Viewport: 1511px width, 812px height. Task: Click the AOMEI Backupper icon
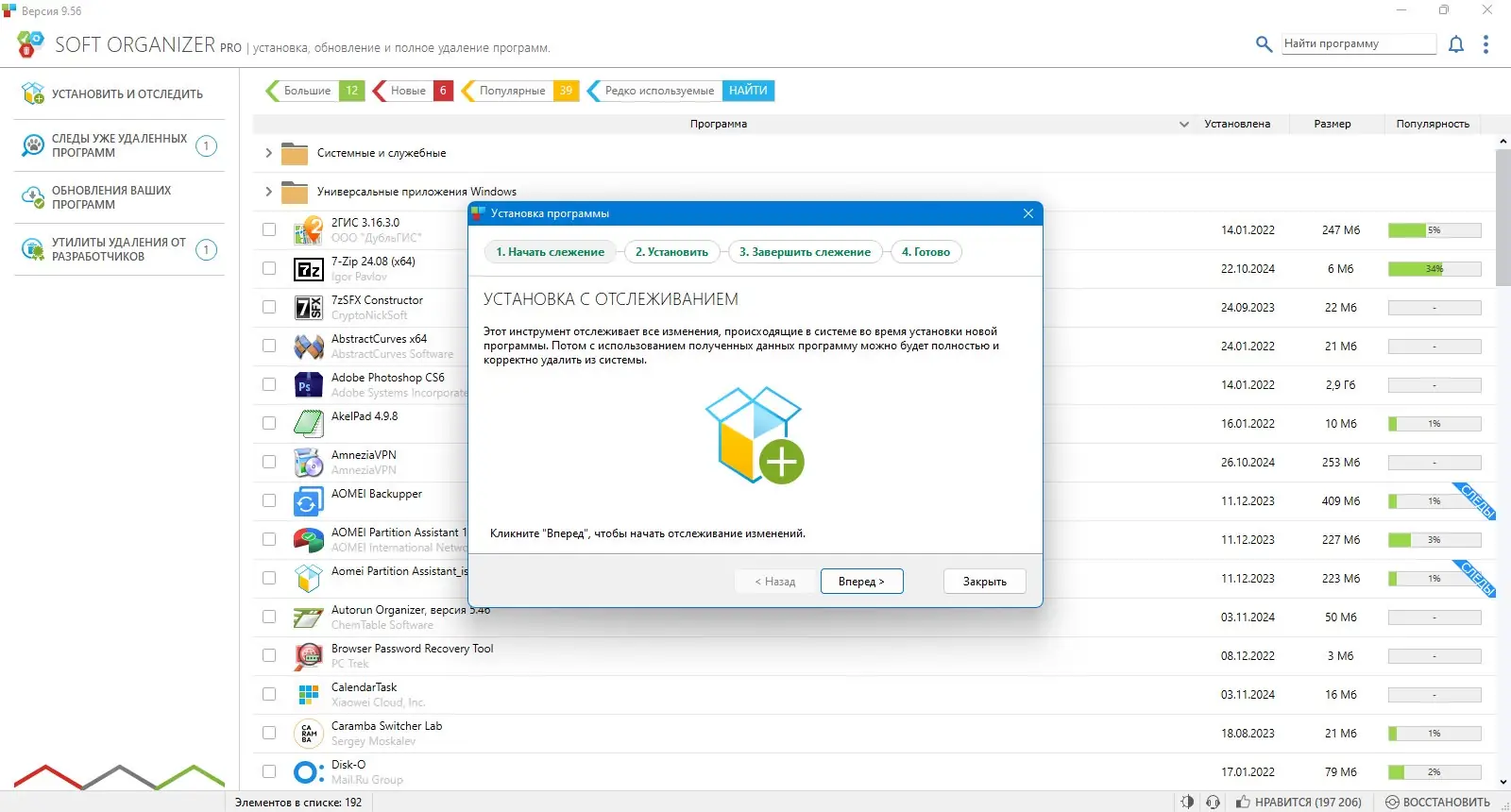point(308,501)
